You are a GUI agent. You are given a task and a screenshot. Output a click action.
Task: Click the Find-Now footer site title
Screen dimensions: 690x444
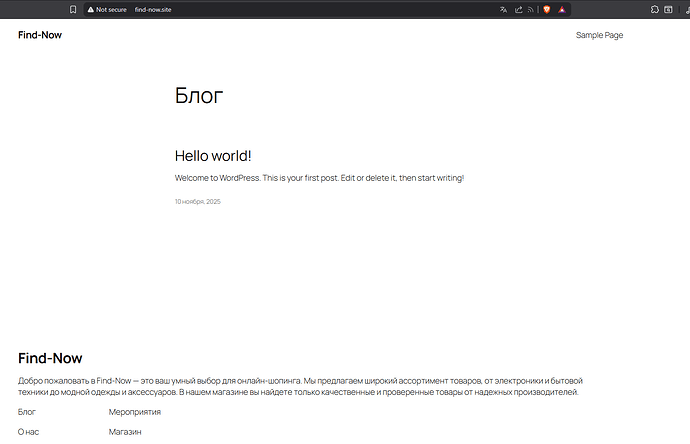tap(50, 358)
